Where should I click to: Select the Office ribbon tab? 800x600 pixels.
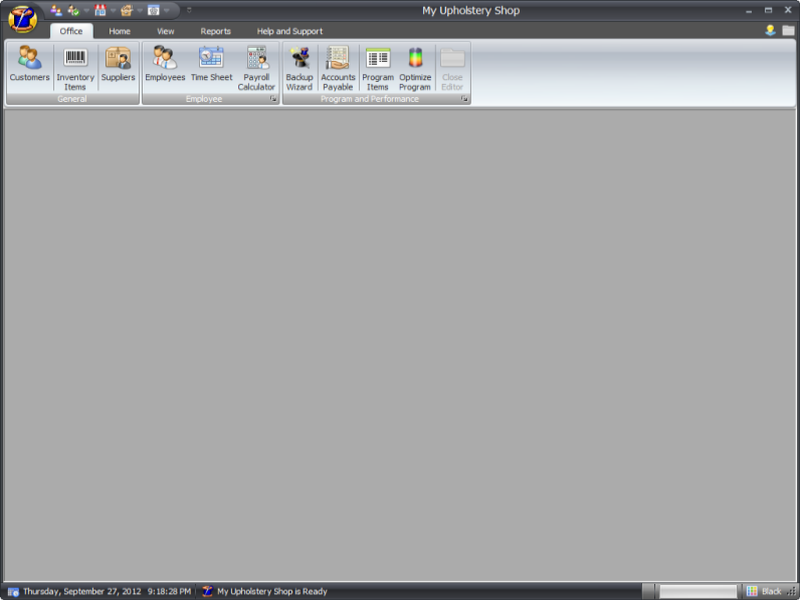(71, 31)
